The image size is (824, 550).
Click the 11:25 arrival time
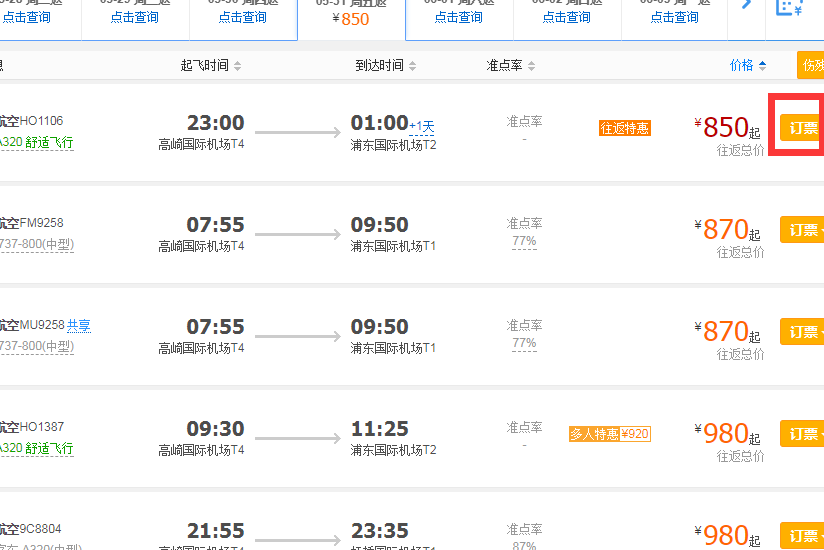coord(379,429)
